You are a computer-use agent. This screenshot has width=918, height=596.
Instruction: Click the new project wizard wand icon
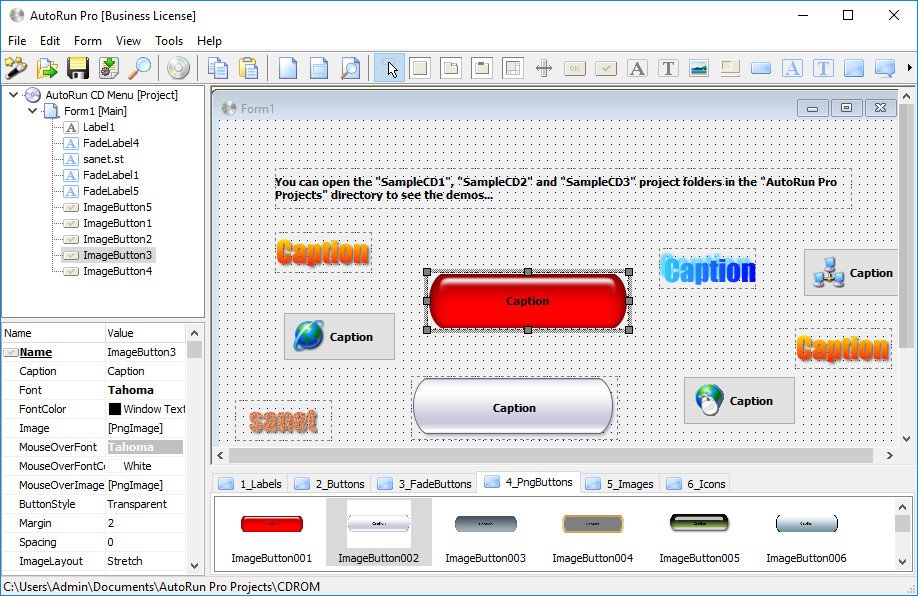click(x=16, y=68)
